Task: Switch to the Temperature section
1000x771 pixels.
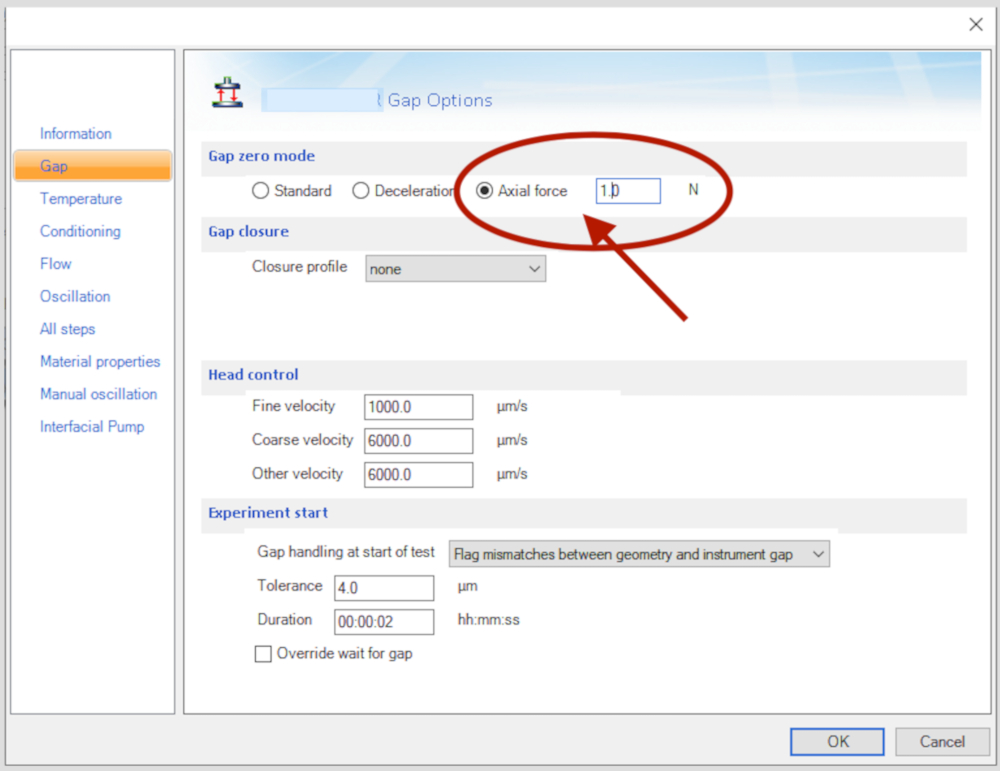Action: tap(81, 199)
